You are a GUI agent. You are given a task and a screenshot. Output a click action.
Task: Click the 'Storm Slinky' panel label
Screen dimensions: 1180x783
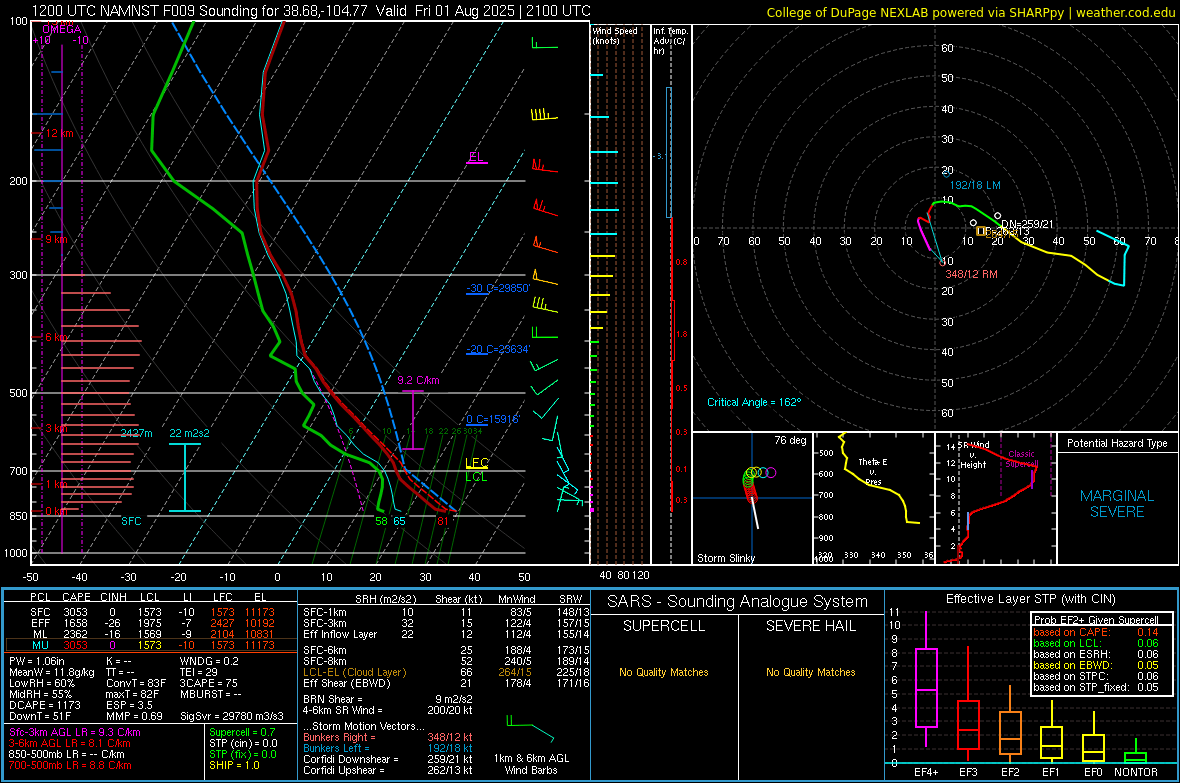(x=726, y=558)
